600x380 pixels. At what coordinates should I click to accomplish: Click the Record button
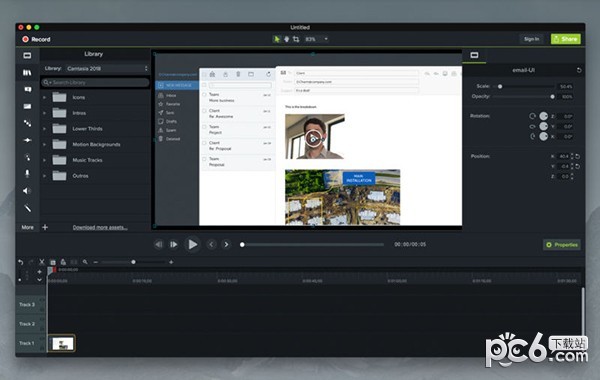[x=36, y=39]
